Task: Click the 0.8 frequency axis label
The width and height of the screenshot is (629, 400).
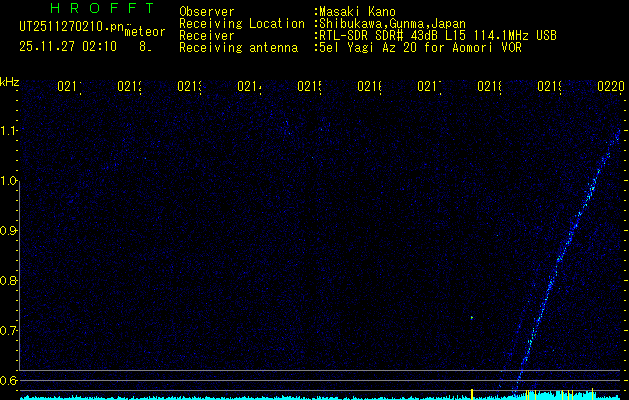Action: [8, 280]
